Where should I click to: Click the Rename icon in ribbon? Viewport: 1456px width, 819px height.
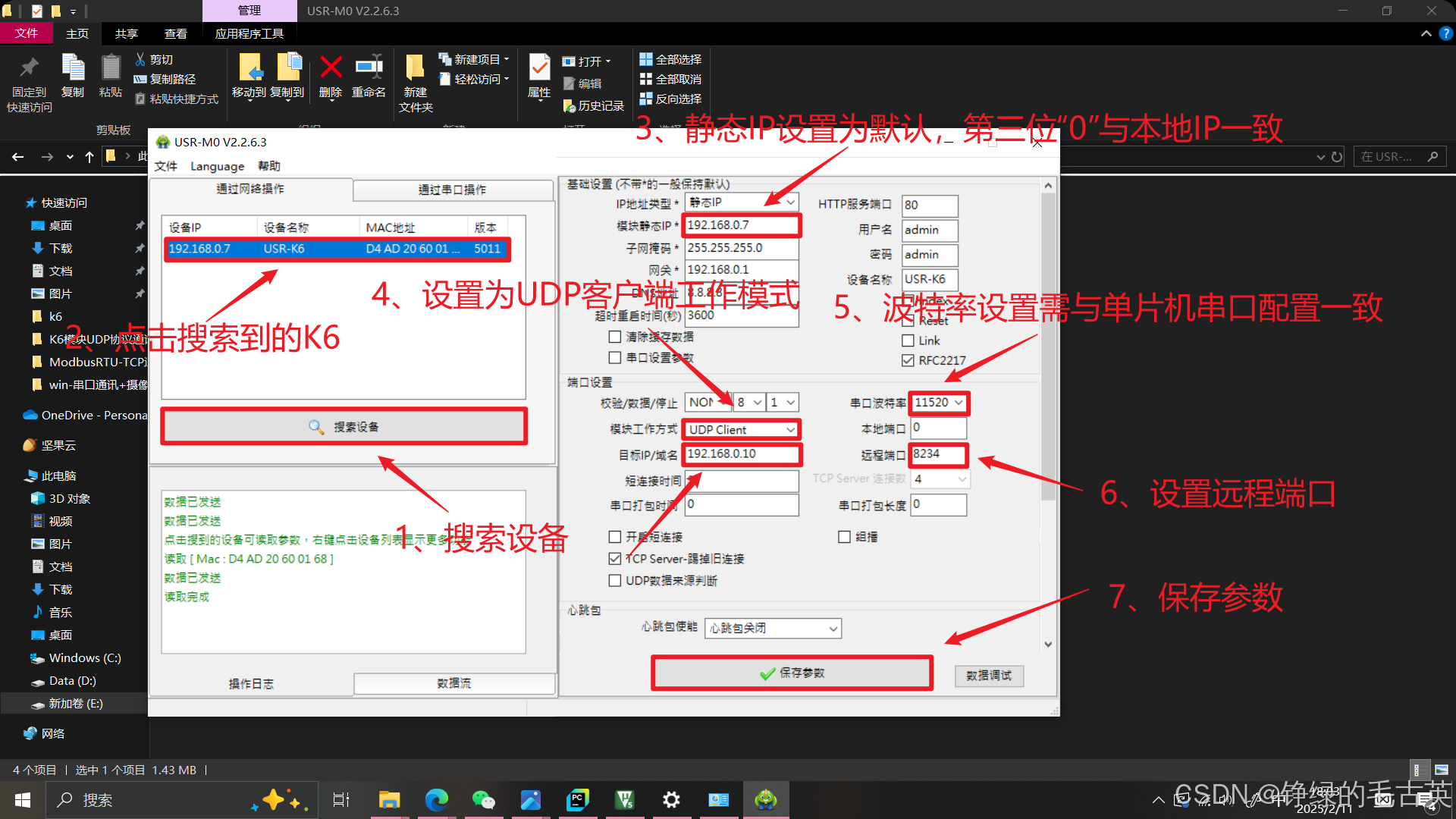pyautogui.click(x=369, y=68)
